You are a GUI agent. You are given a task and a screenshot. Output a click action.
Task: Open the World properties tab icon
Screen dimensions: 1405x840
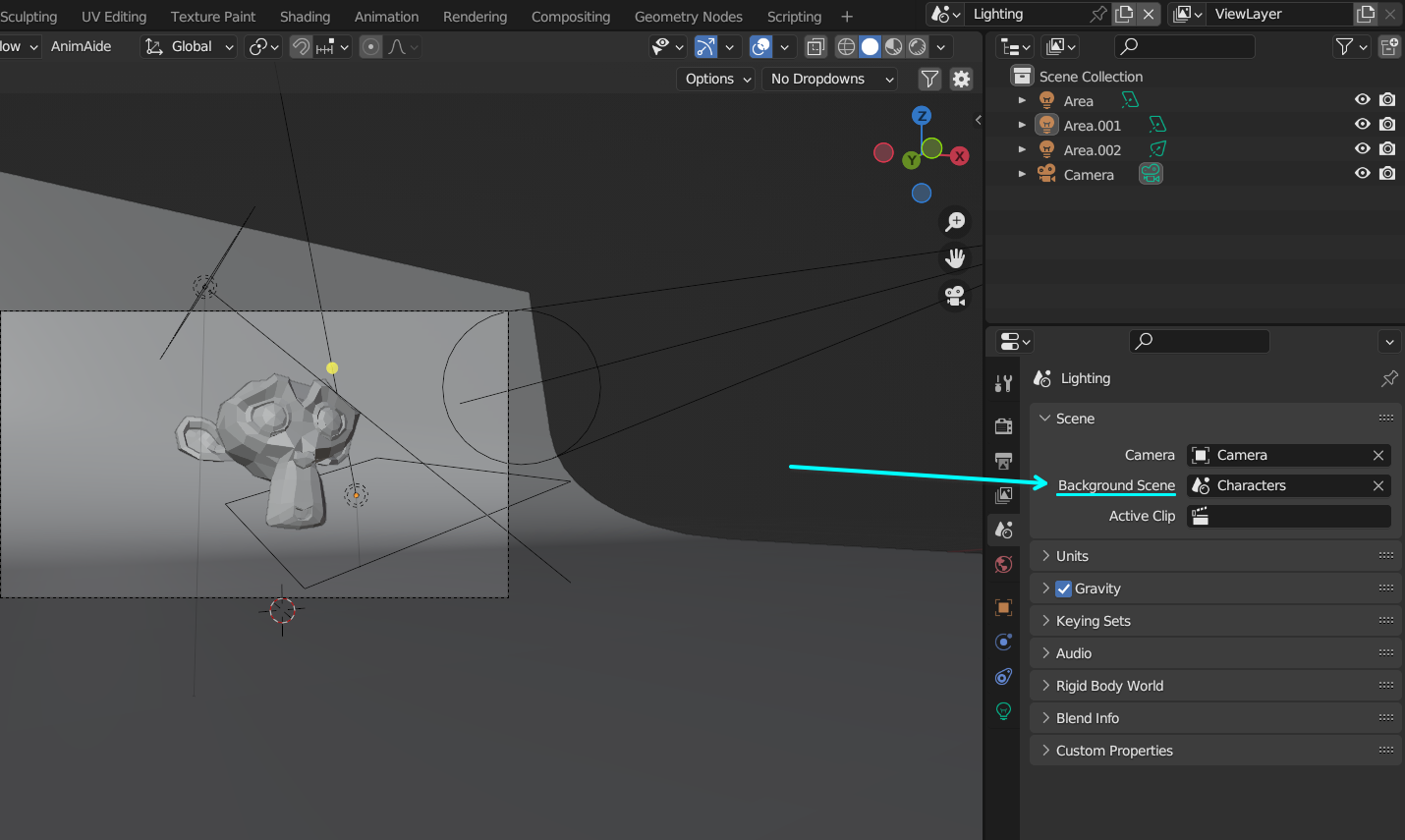(1003, 564)
